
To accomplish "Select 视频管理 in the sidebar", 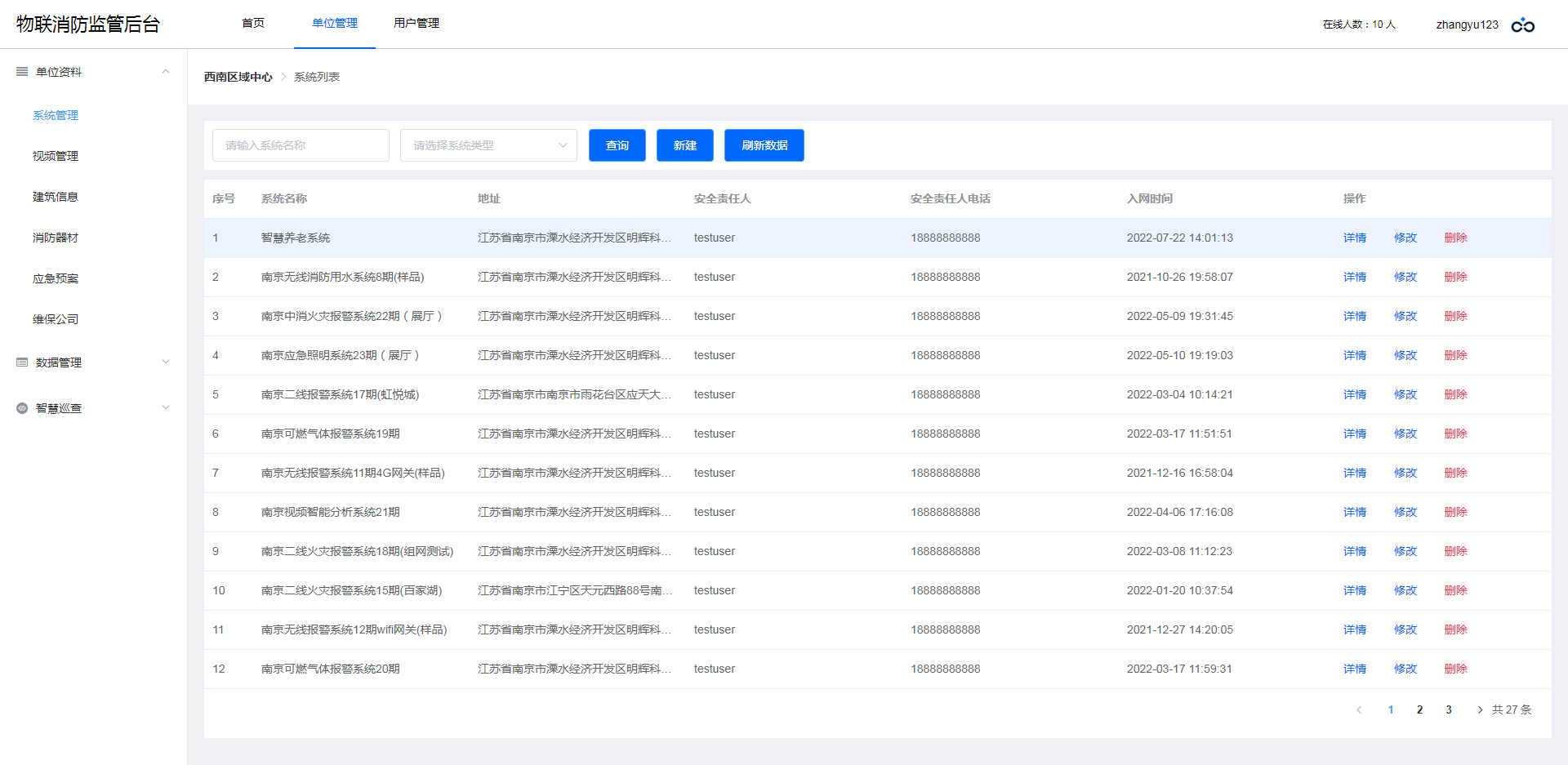I will [x=56, y=156].
